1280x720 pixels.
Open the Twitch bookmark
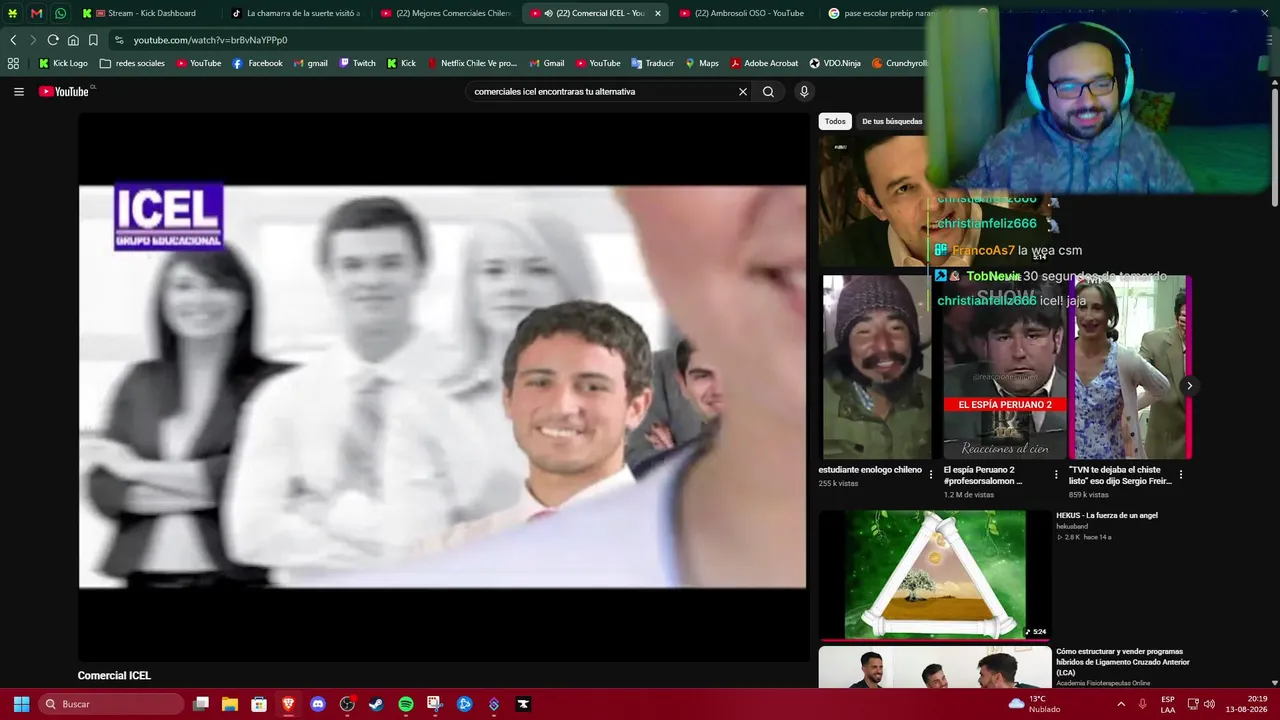pos(357,63)
